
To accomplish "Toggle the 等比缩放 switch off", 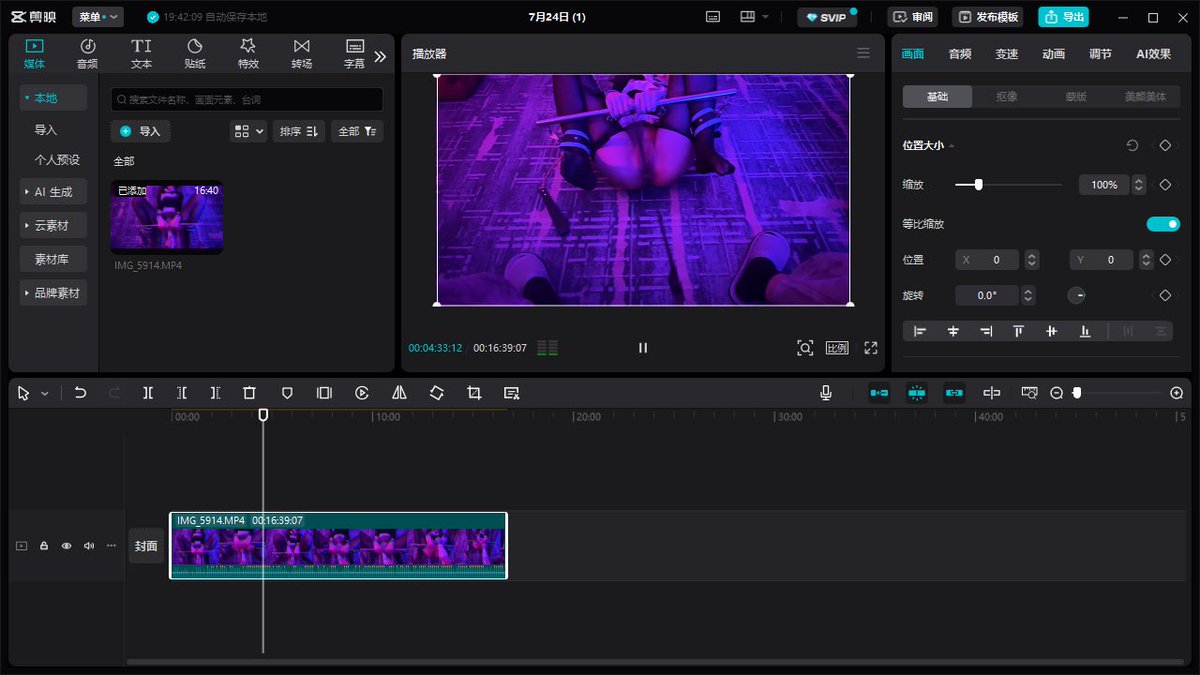I will coord(1163,224).
